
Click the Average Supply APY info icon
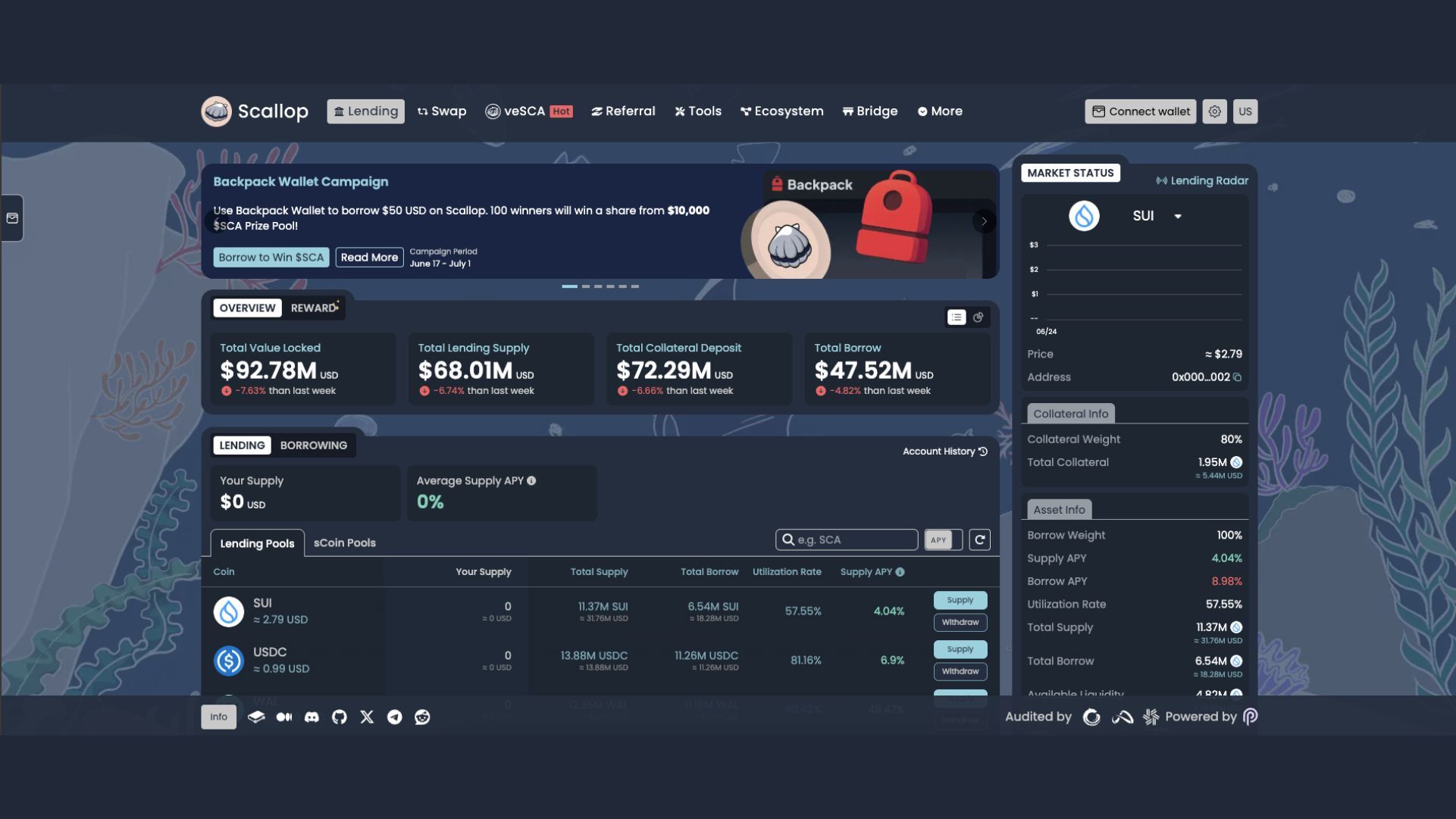[x=531, y=480]
